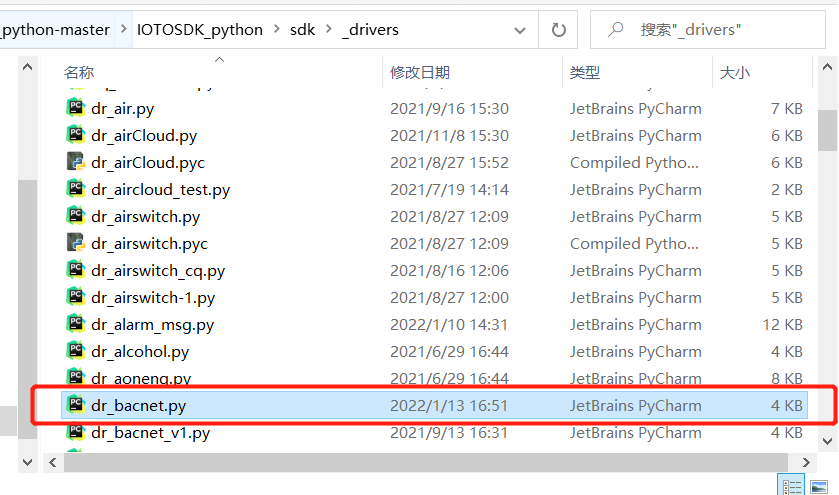Click the PyCharm icon of dr_air.py
Image resolution: width=839 pixels, height=495 pixels.
(75, 108)
